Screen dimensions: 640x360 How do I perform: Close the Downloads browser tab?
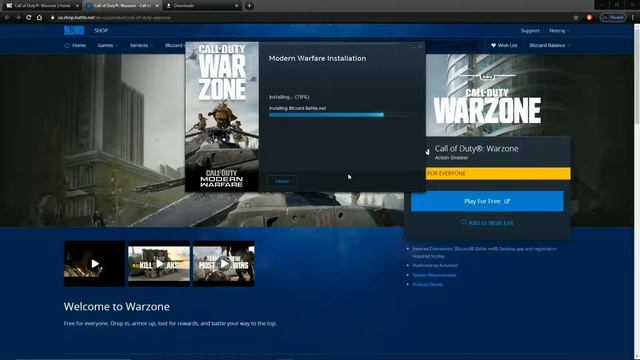(237, 6)
